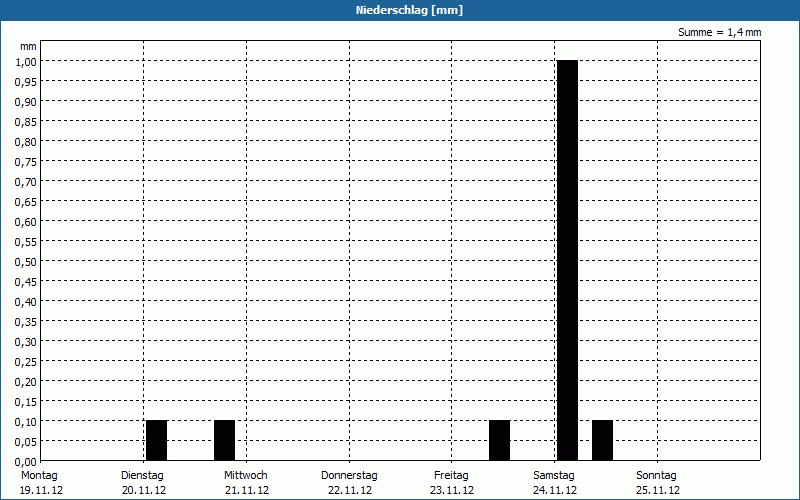The height and width of the screenshot is (500, 800).
Task: Select the 0,10 mm bar just before Mittwoch
Action: tap(224, 440)
